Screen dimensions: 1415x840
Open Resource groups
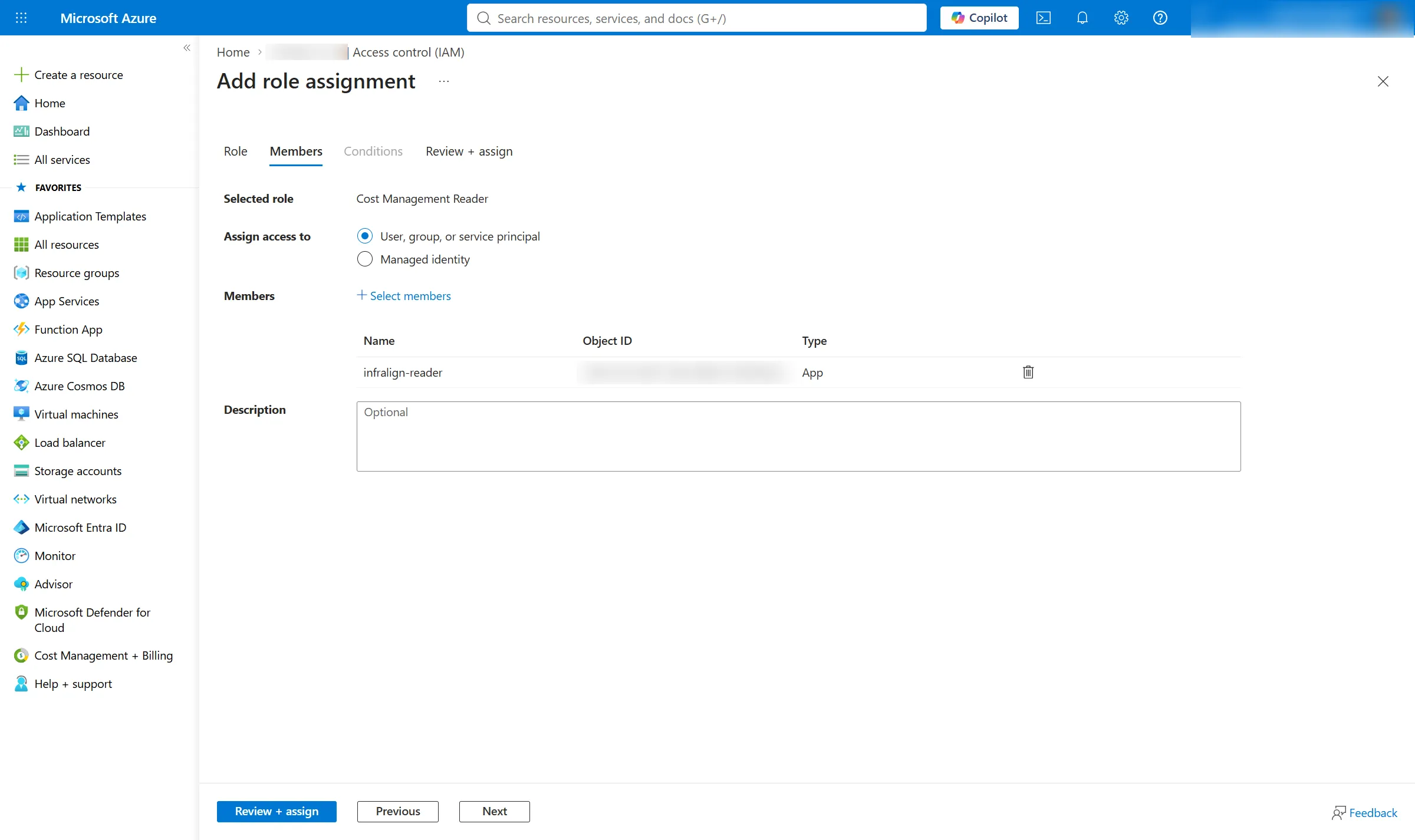click(77, 273)
